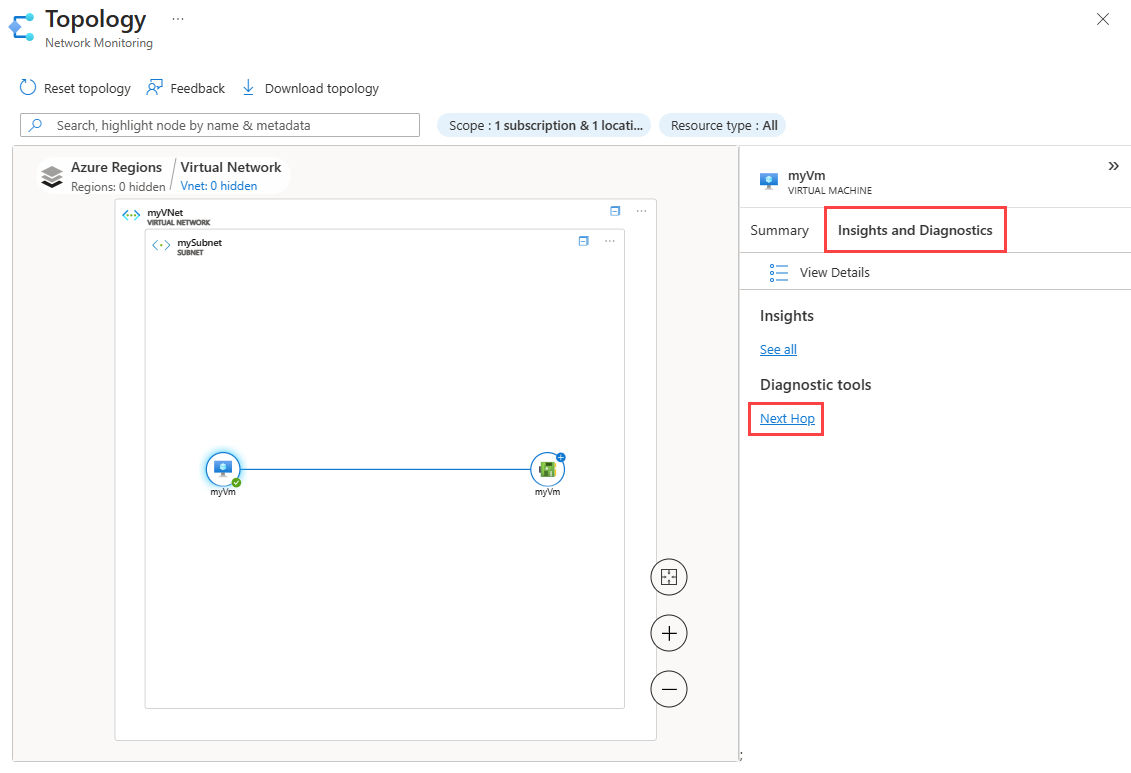Viewport: 1131px width, 773px height.
Task: Collapse the mySubnet container
Action: pyautogui.click(x=584, y=241)
